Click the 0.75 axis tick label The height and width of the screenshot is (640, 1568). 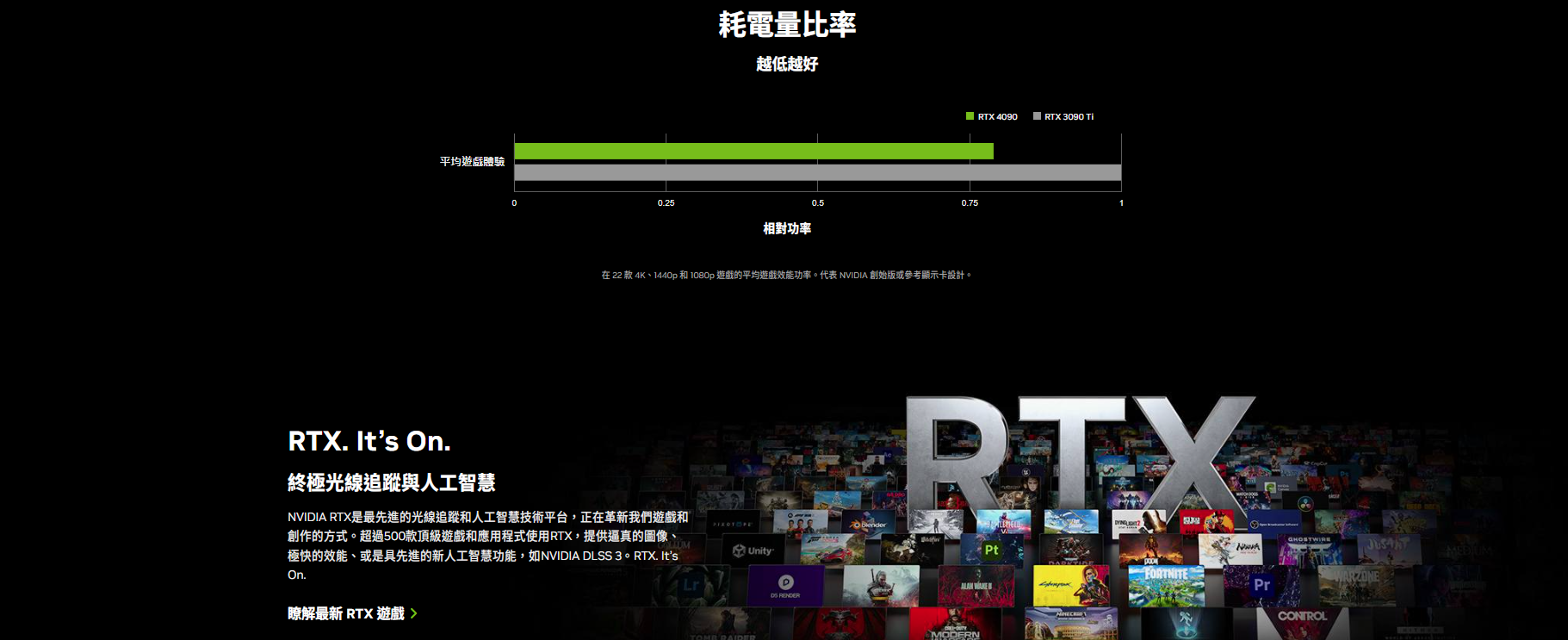tap(970, 203)
